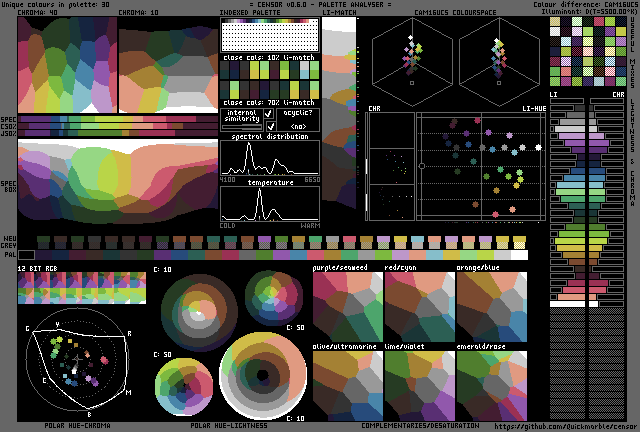Click the 'POLAR HUE-LIGHTNESS' caption
The width and height of the screenshot is (640, 432).
[229, 425]
